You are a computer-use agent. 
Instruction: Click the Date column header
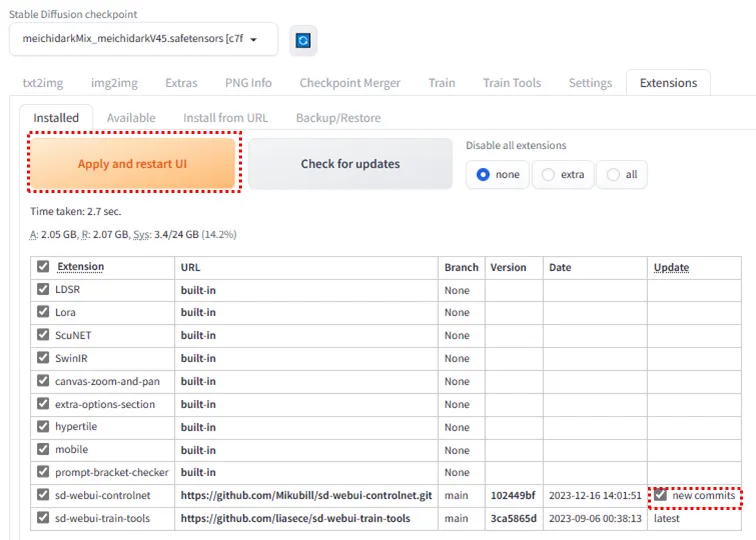pos(560,268)
